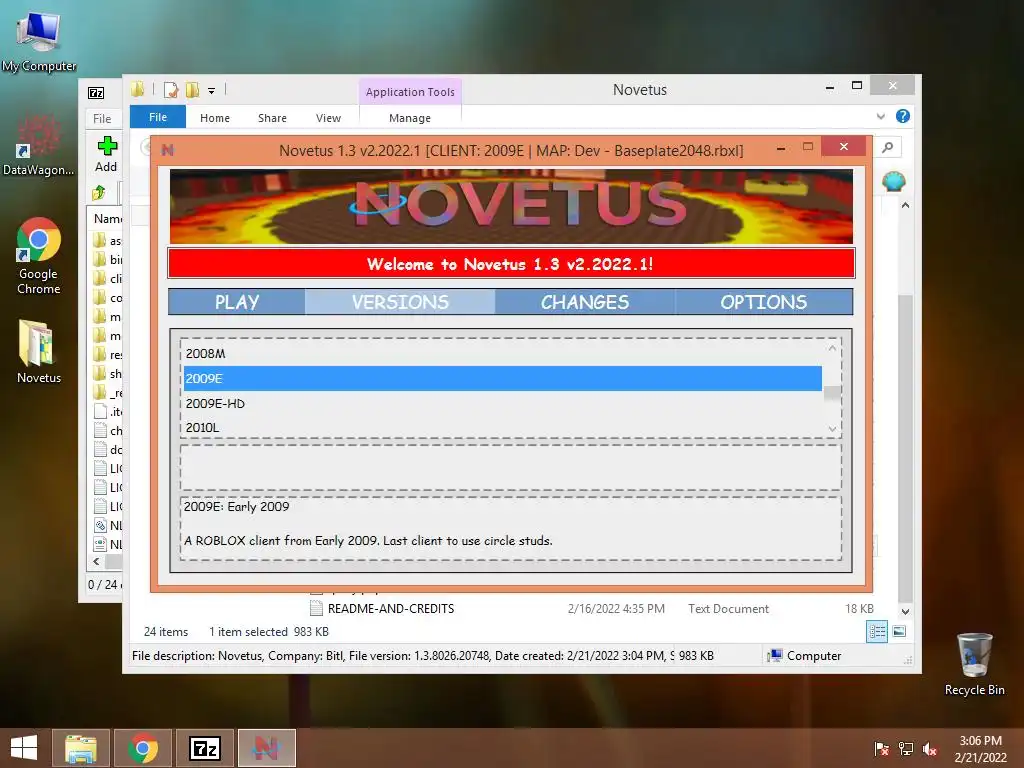Open Share tab in Explorer ribbon
The image size is (1024, 768).
point(272,118)
